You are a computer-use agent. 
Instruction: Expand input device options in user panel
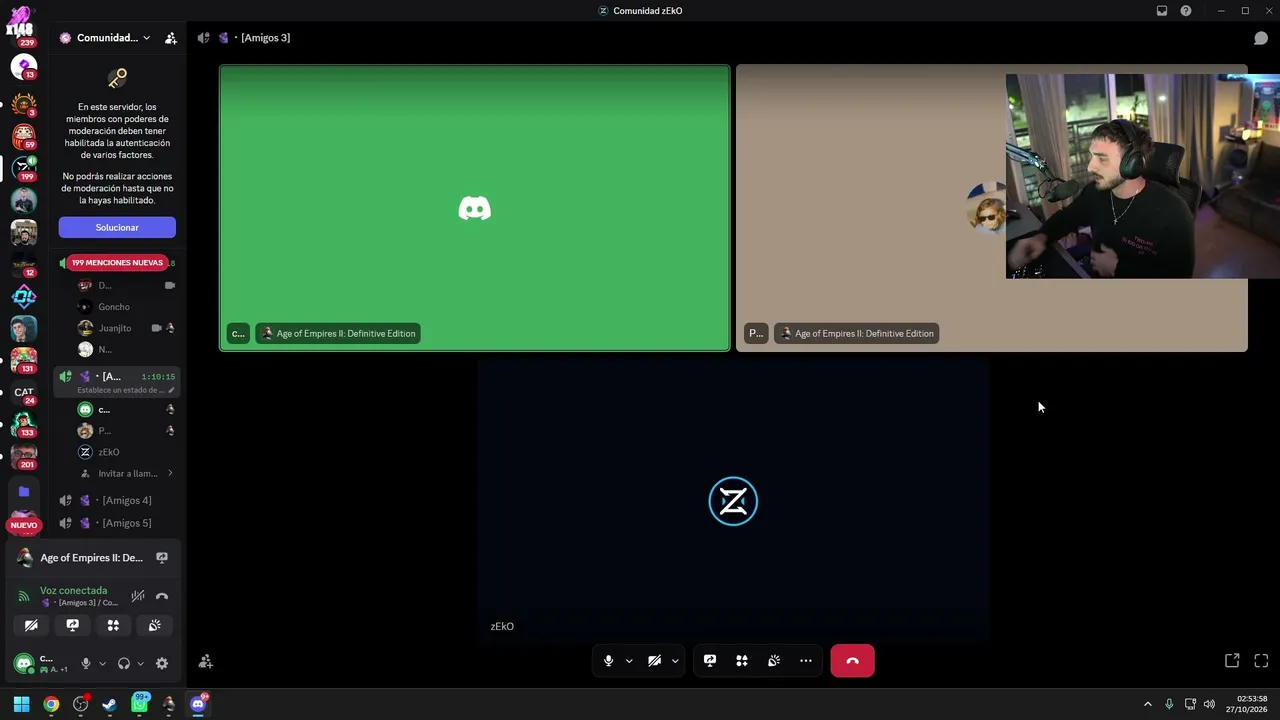[x=102, y=663]
